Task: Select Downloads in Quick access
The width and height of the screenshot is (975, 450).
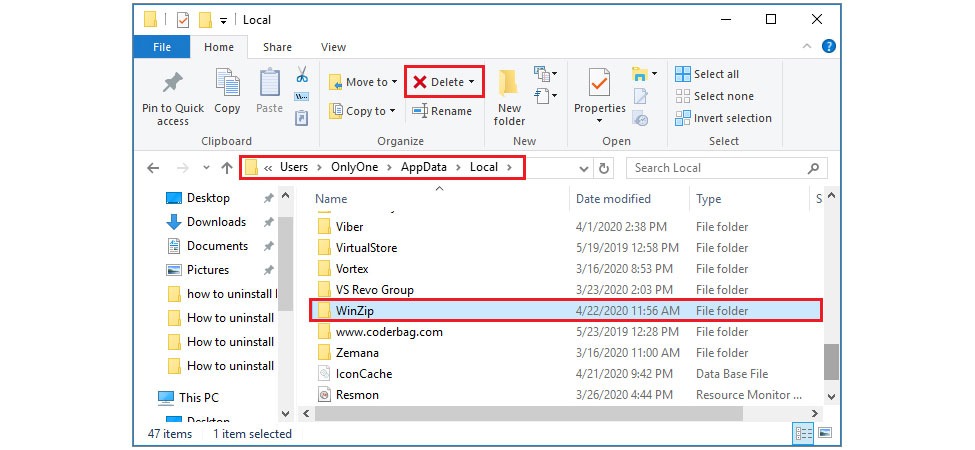Action: click(216, 222)
